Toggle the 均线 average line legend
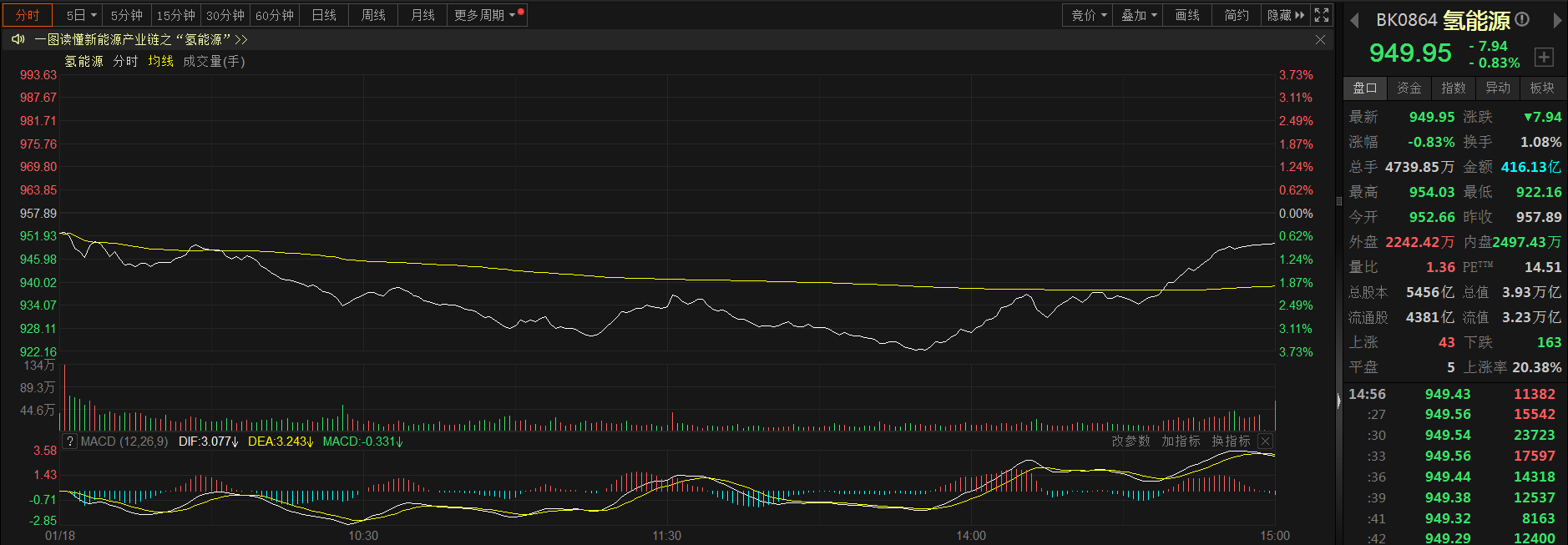 (161, 62)
